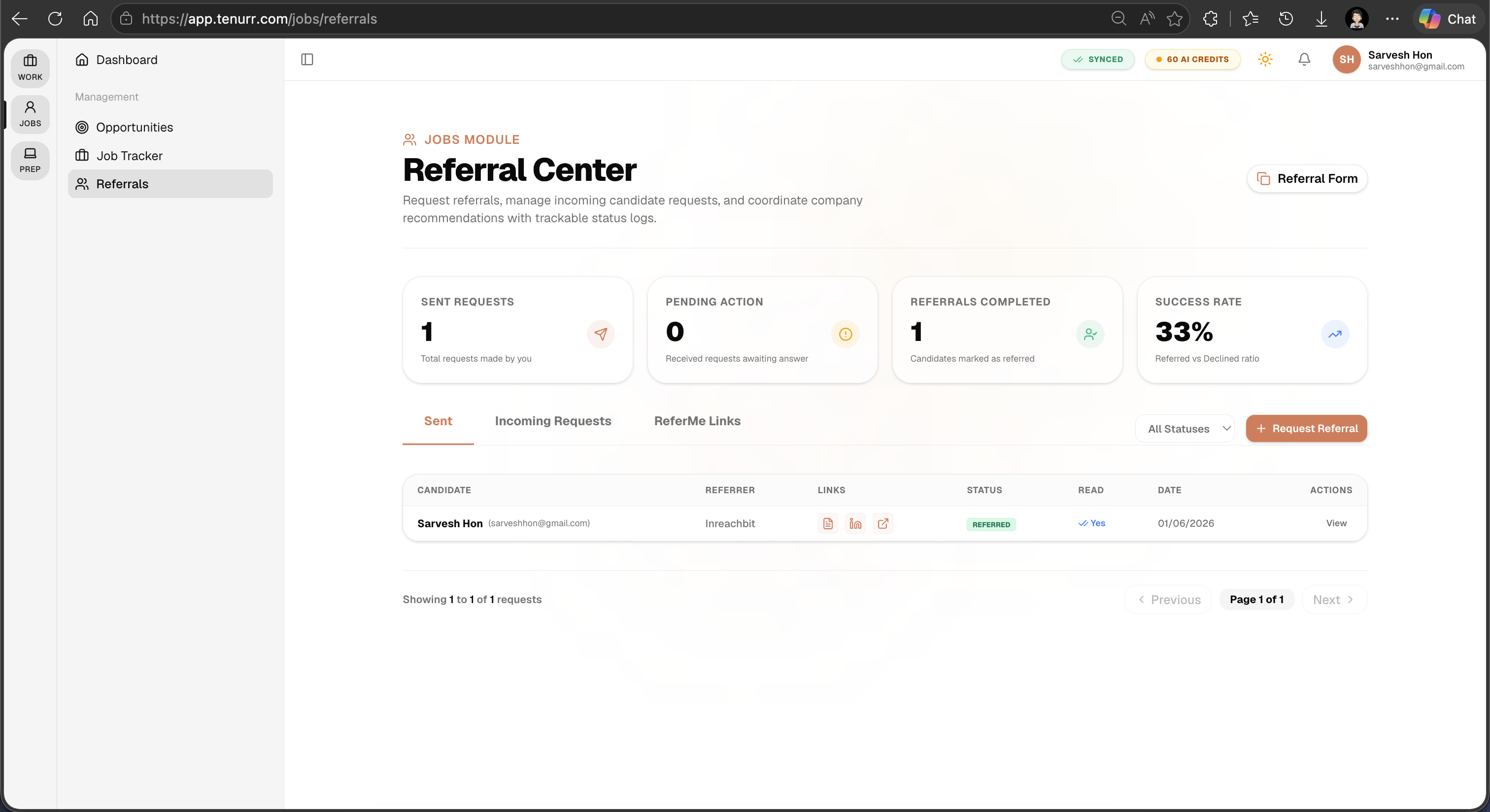Open browser settings and more menu
The width and height of the screenshot is (1490, 812).
pos(1392,19)
